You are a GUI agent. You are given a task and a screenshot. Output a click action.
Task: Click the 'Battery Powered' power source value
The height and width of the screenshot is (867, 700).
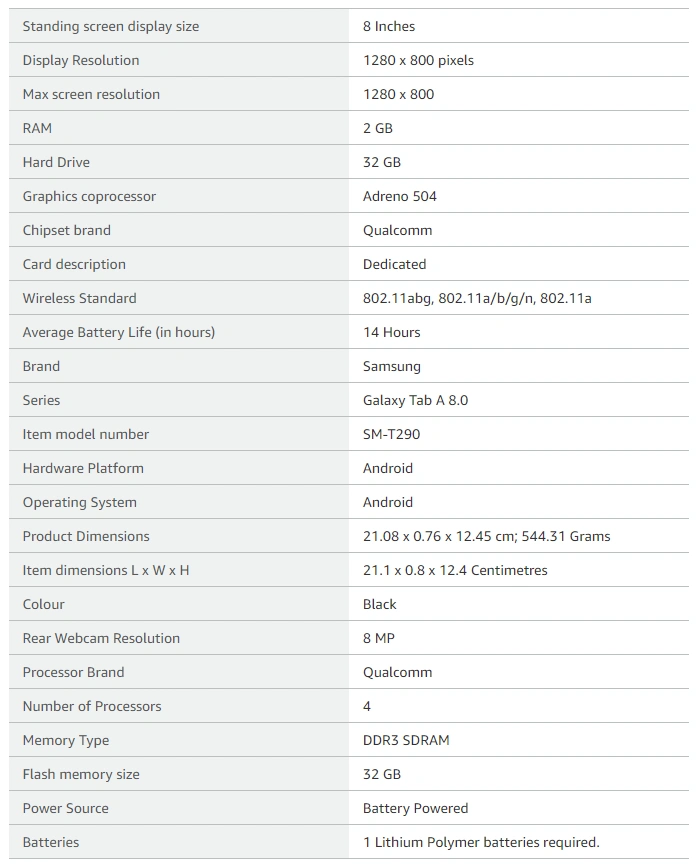click(x=415, y=808)
